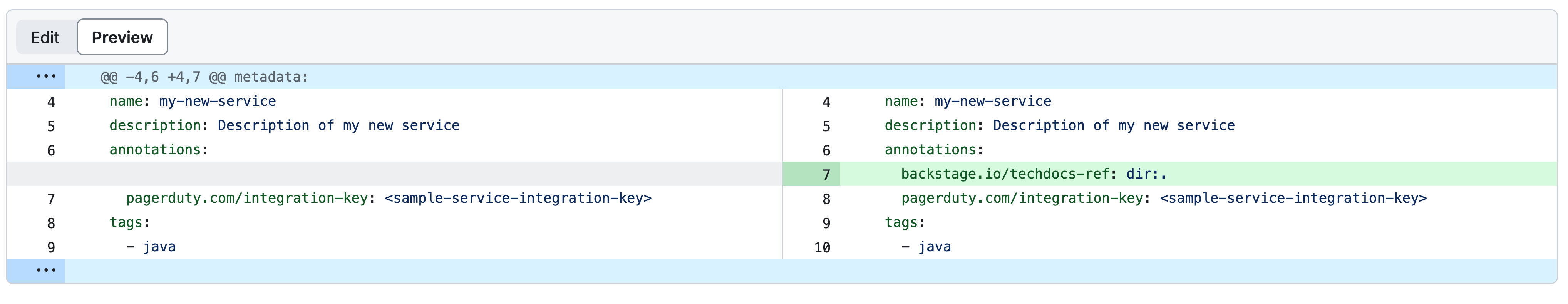Viewport: 1568px width, 304px height.
Task: Click the "- java" tag line in the new file
Action: coord(926,247)
